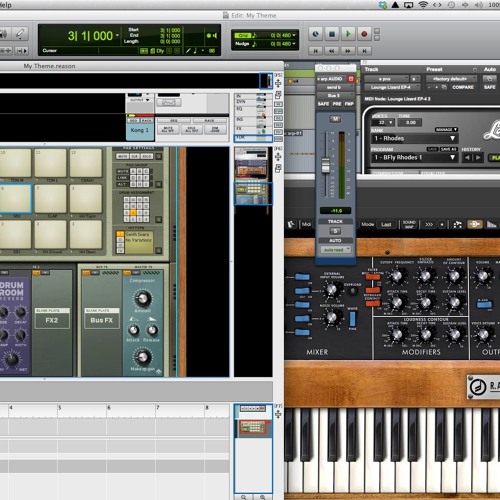Turn the External Input Volume knob

[332, 289]
